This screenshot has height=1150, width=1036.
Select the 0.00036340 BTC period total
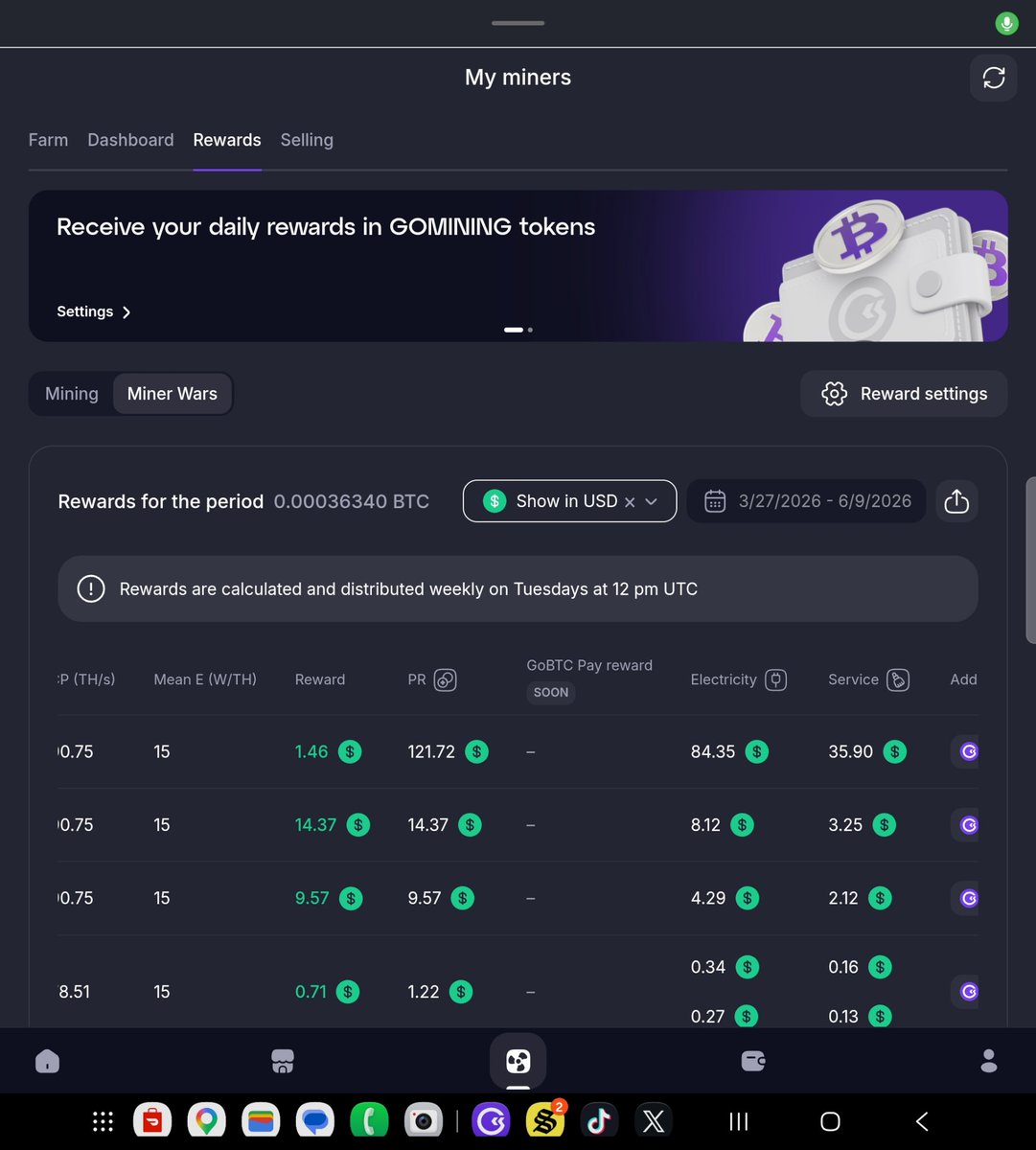point(352,501)
